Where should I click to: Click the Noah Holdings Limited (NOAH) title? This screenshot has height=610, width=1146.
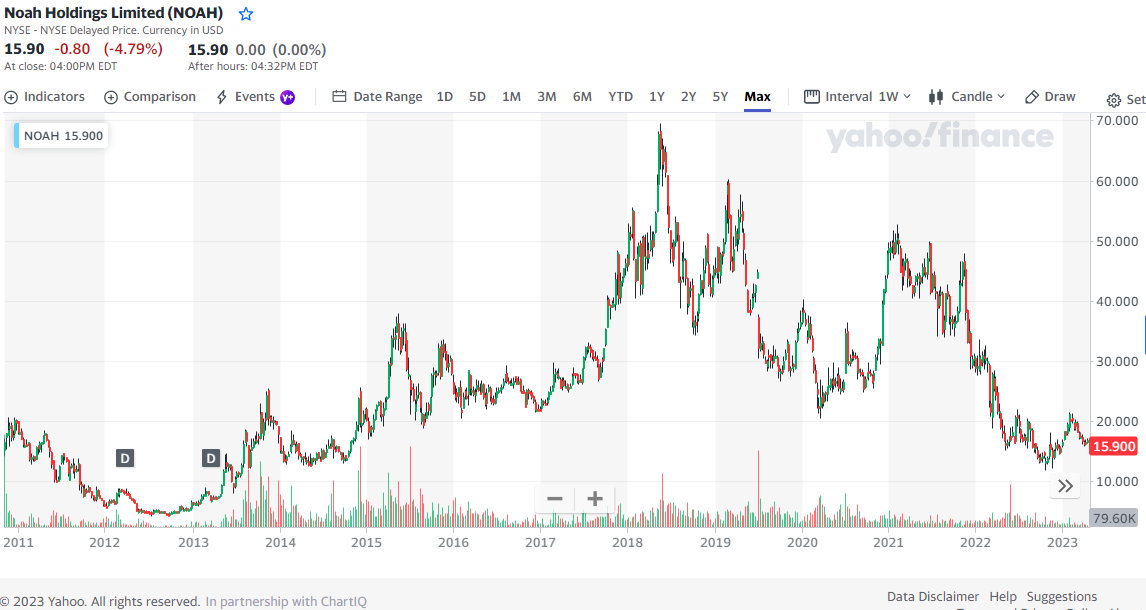(x=113, y=13)
